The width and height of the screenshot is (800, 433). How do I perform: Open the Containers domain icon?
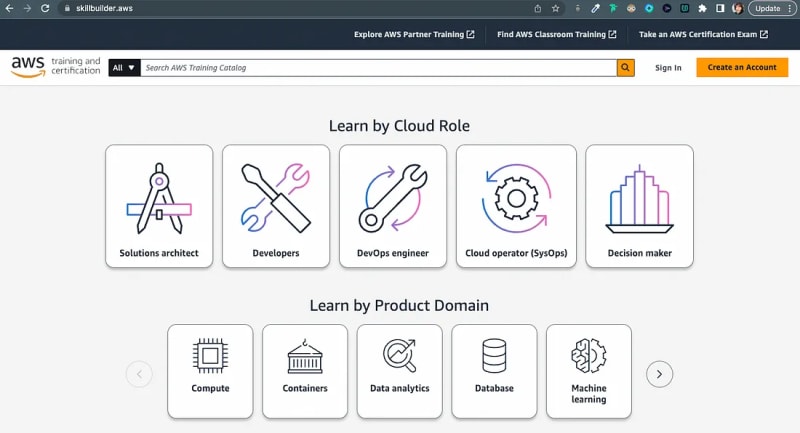305,355
